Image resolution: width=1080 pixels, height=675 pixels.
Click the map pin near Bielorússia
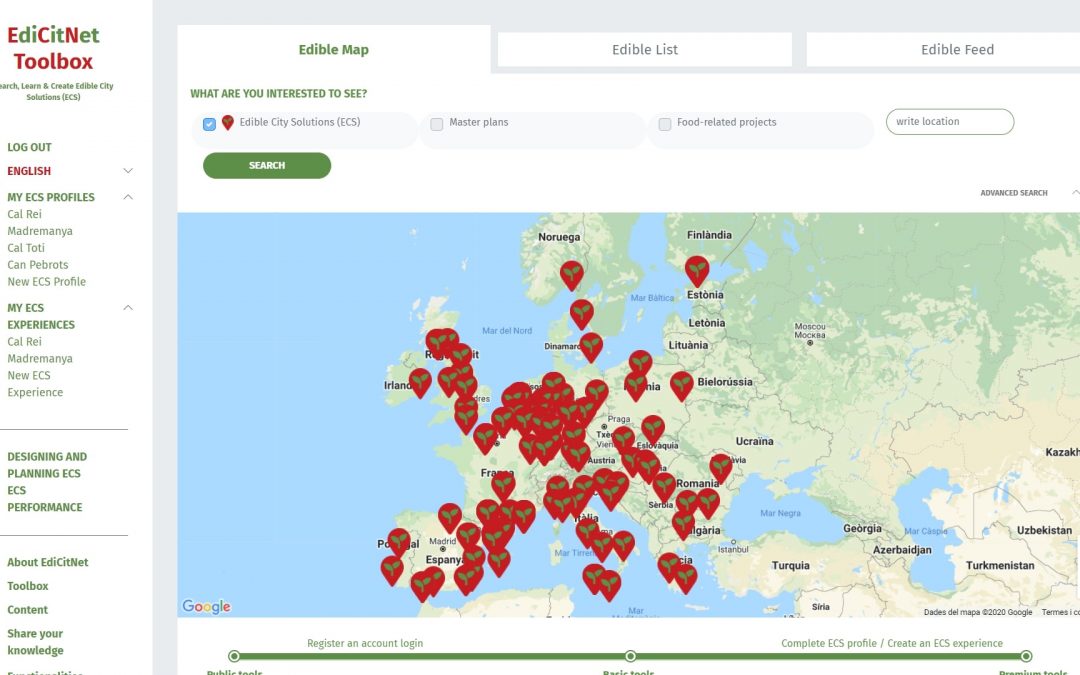pyautogui.click(x=682, y=383)
